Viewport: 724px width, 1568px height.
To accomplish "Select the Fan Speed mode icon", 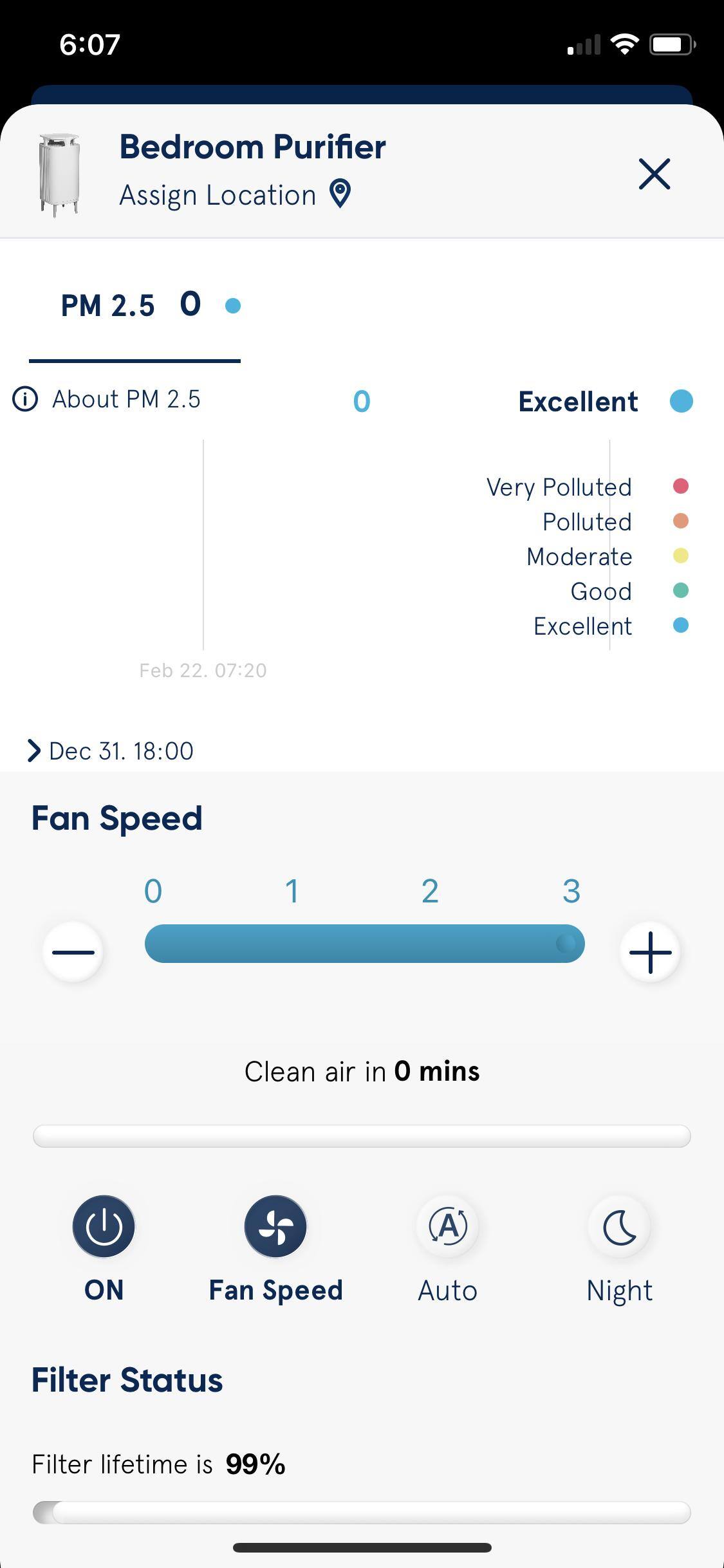I will (x=275, y=1226).
